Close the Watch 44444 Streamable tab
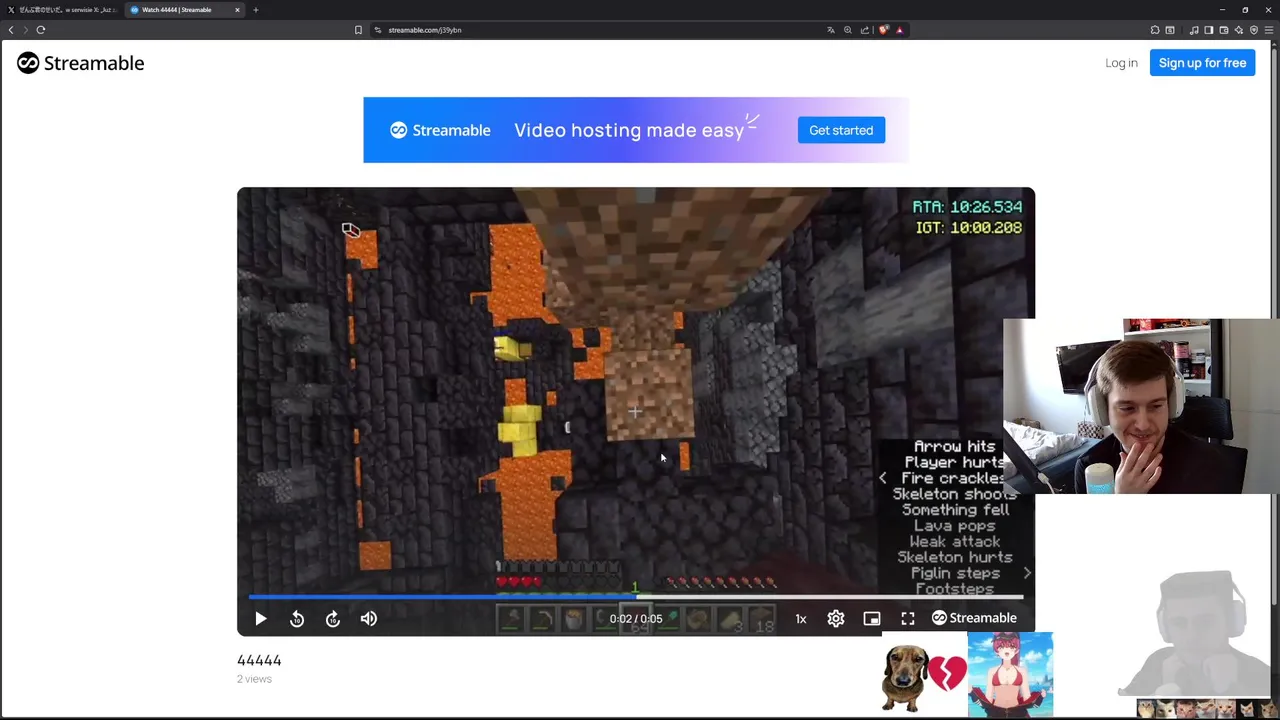Screen dimensions: 1280x720 click(x=237, y=10)
